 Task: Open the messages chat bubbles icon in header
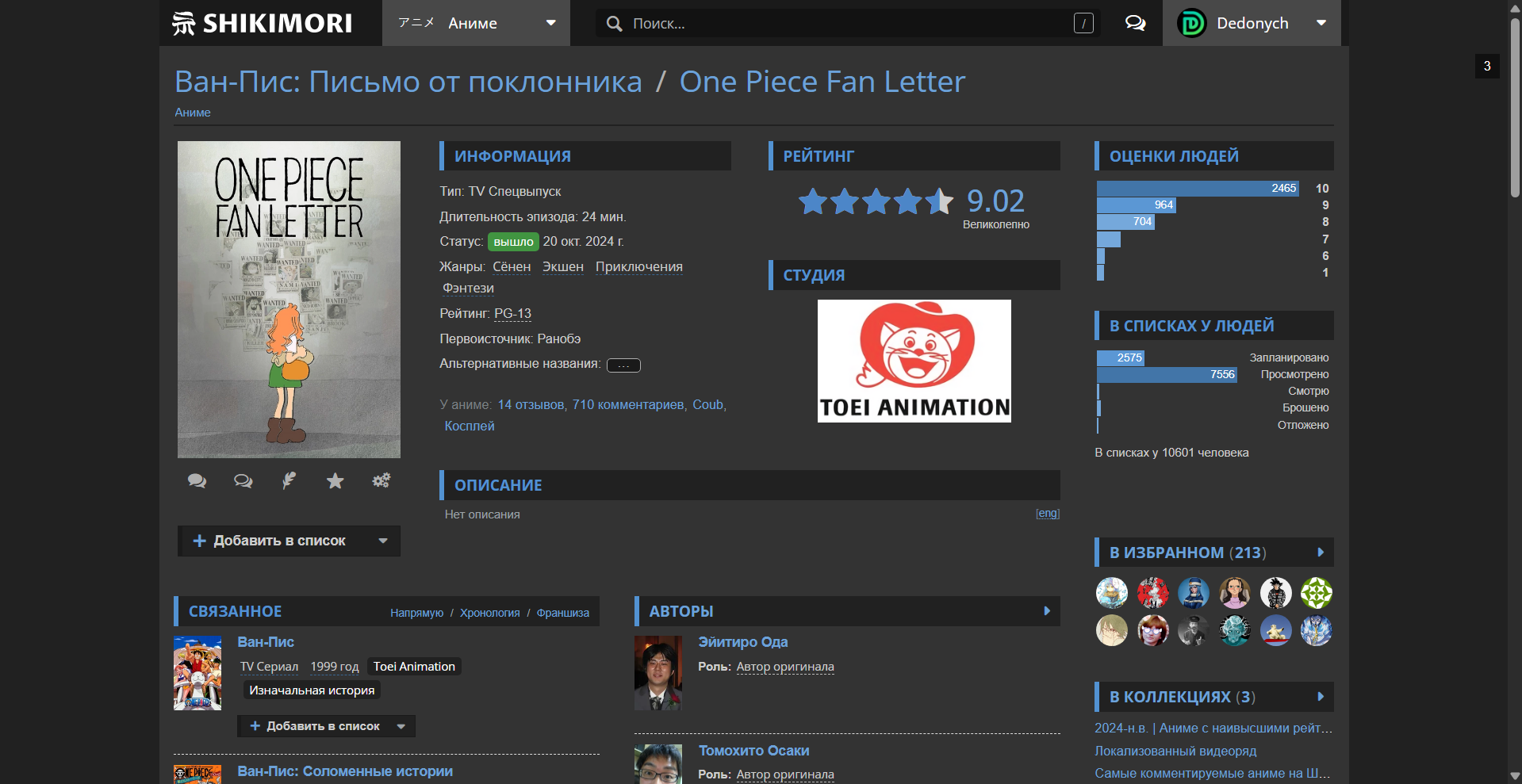click(1135, 23)
